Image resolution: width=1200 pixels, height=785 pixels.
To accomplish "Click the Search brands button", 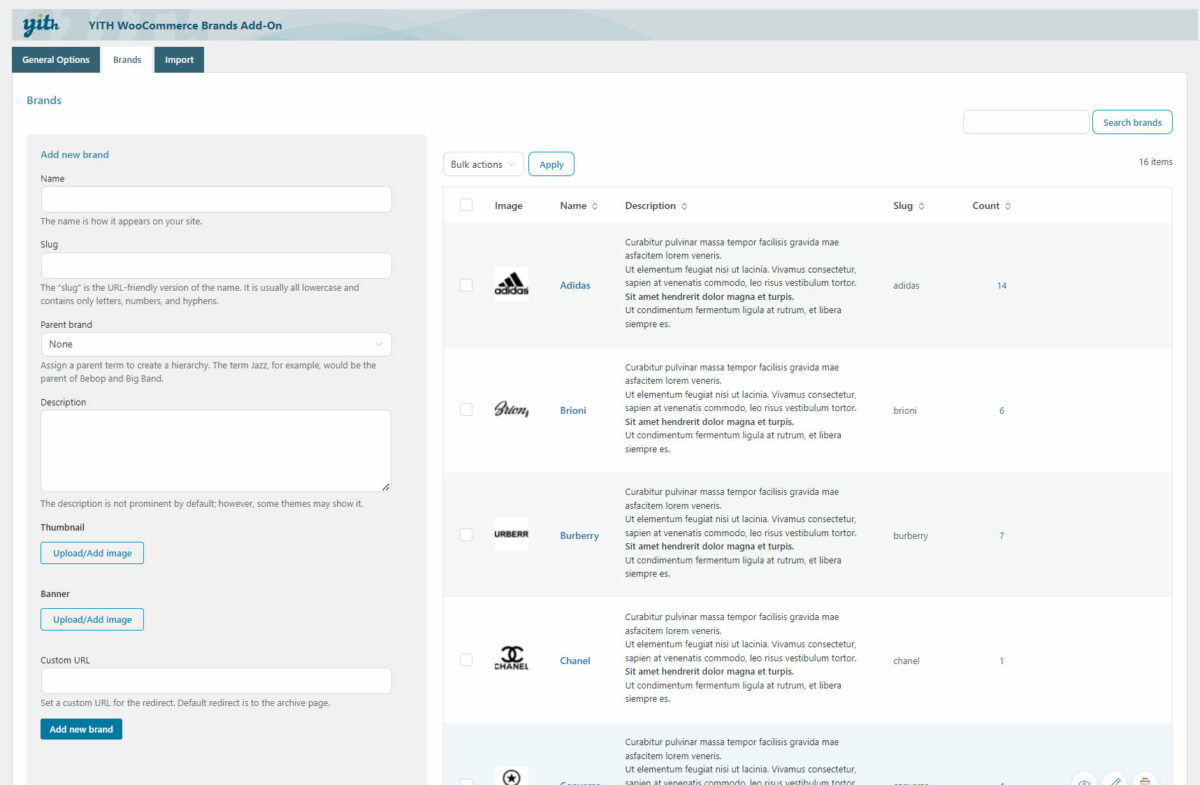I will point(1132,122).
